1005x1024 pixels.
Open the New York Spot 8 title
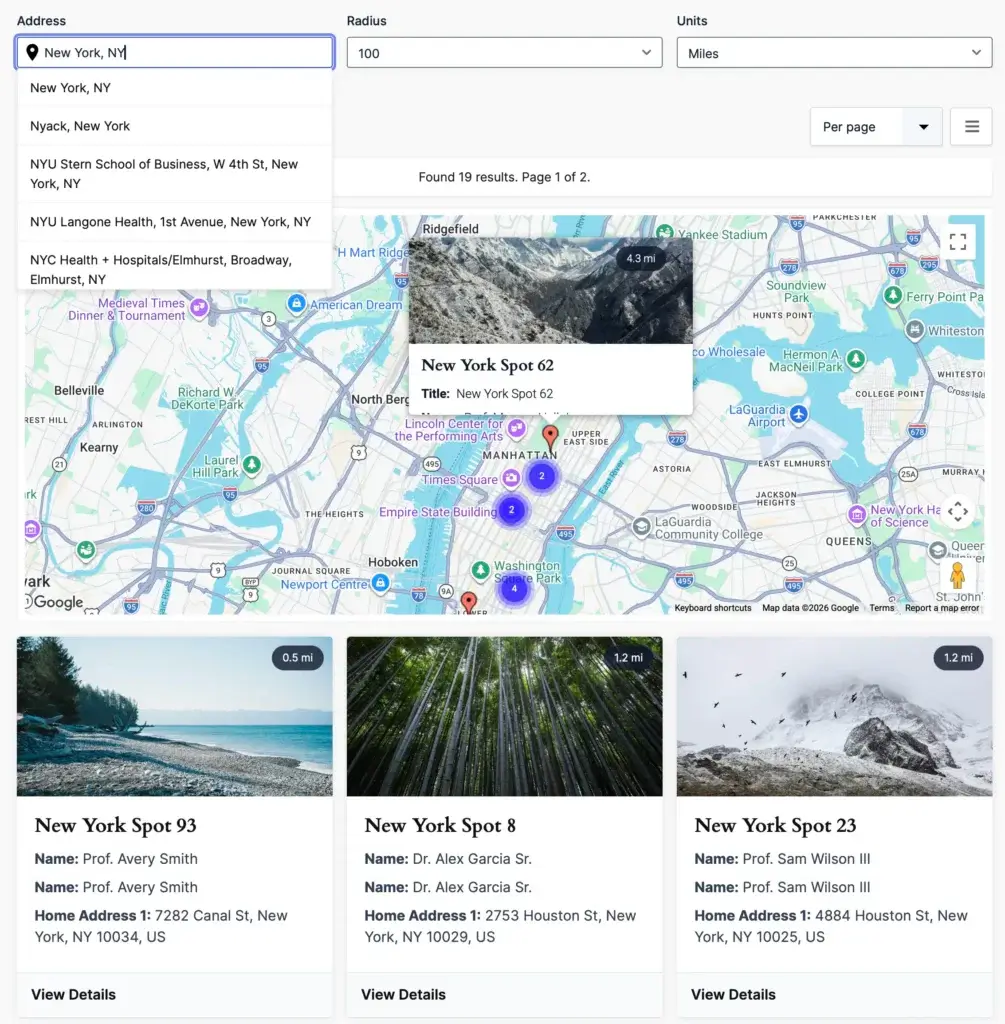point(439,825)
